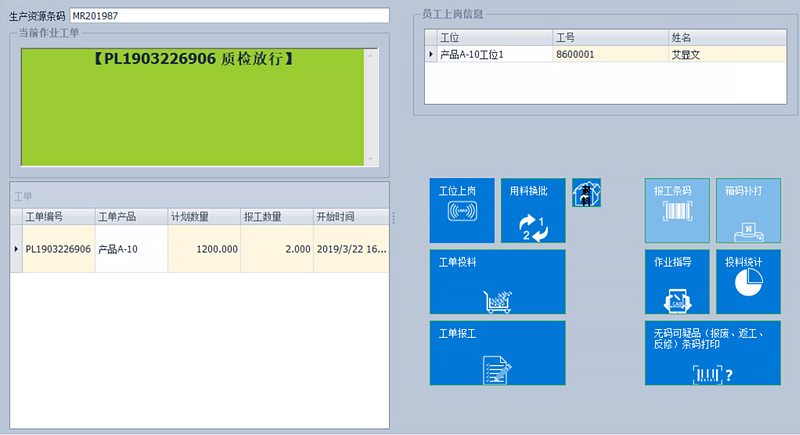Open the 作业指导 work instruction tile
The image size is (800, 435).
tap(677, 282)
